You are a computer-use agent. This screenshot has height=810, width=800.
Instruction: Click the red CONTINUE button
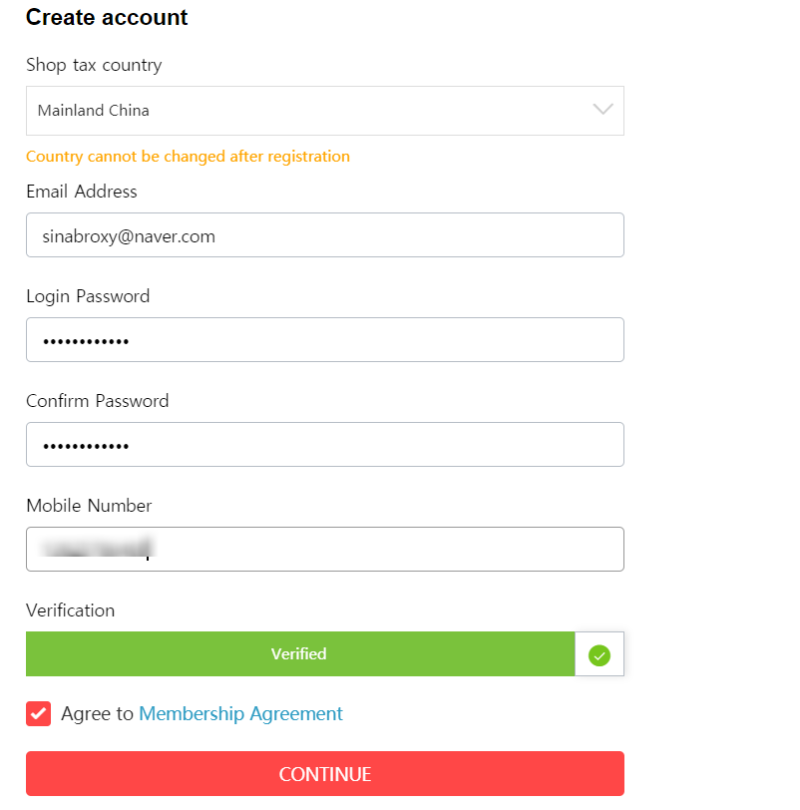click(x=325, y=773)
